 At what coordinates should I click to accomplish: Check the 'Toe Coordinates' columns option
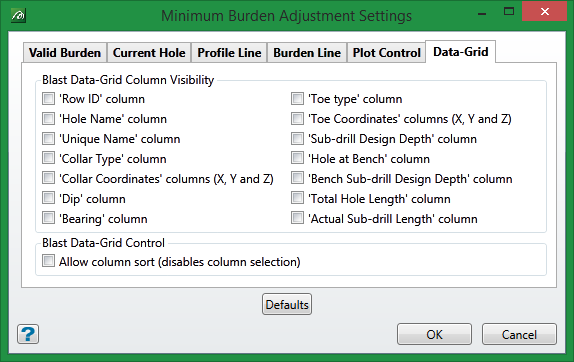[x=297, y=119]
